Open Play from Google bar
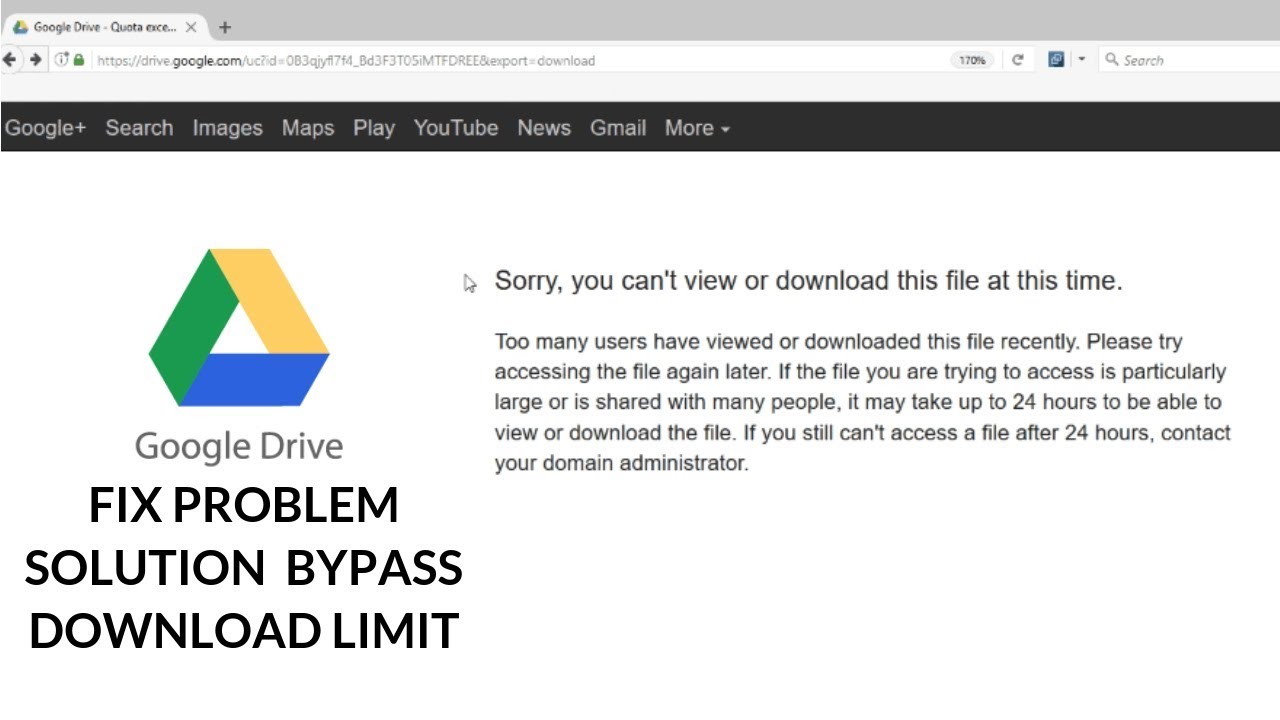This screenshot has width=1280, height=720. (x=374, y=128)
